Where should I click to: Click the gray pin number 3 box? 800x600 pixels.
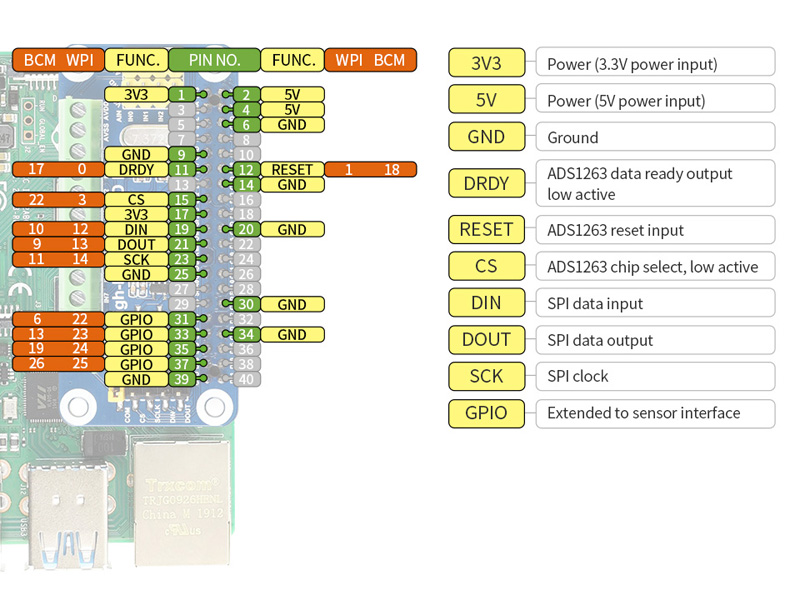tap(182, 110)
